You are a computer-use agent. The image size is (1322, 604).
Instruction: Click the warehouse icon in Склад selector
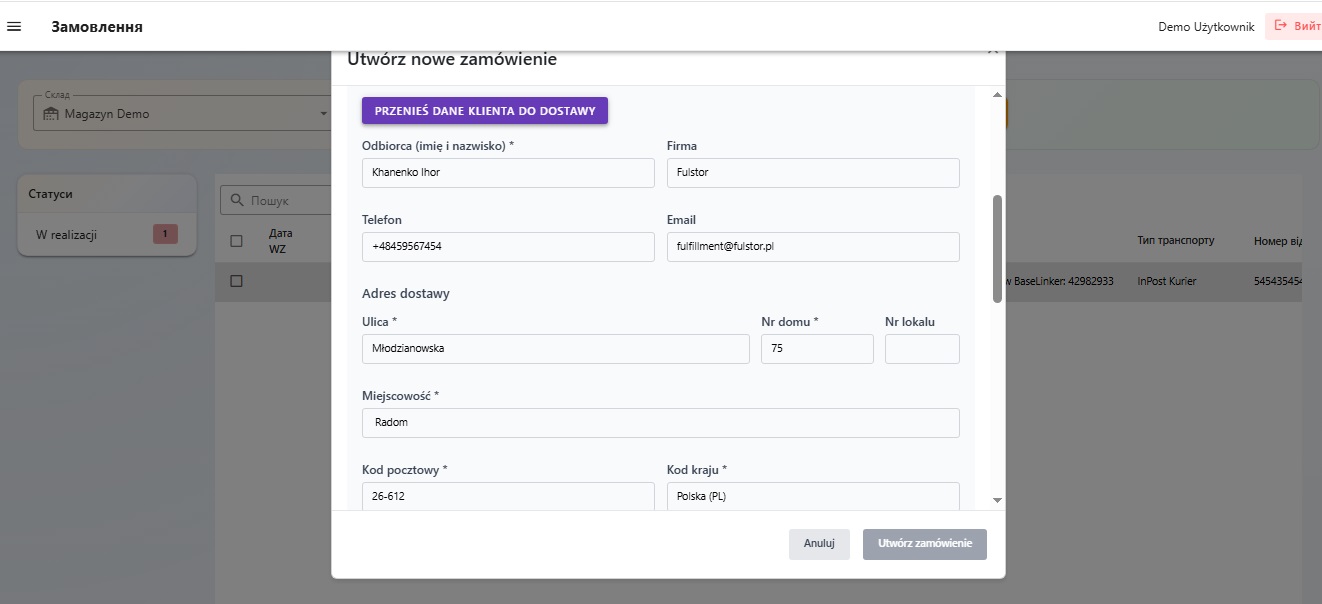click(x=52, y=114)
